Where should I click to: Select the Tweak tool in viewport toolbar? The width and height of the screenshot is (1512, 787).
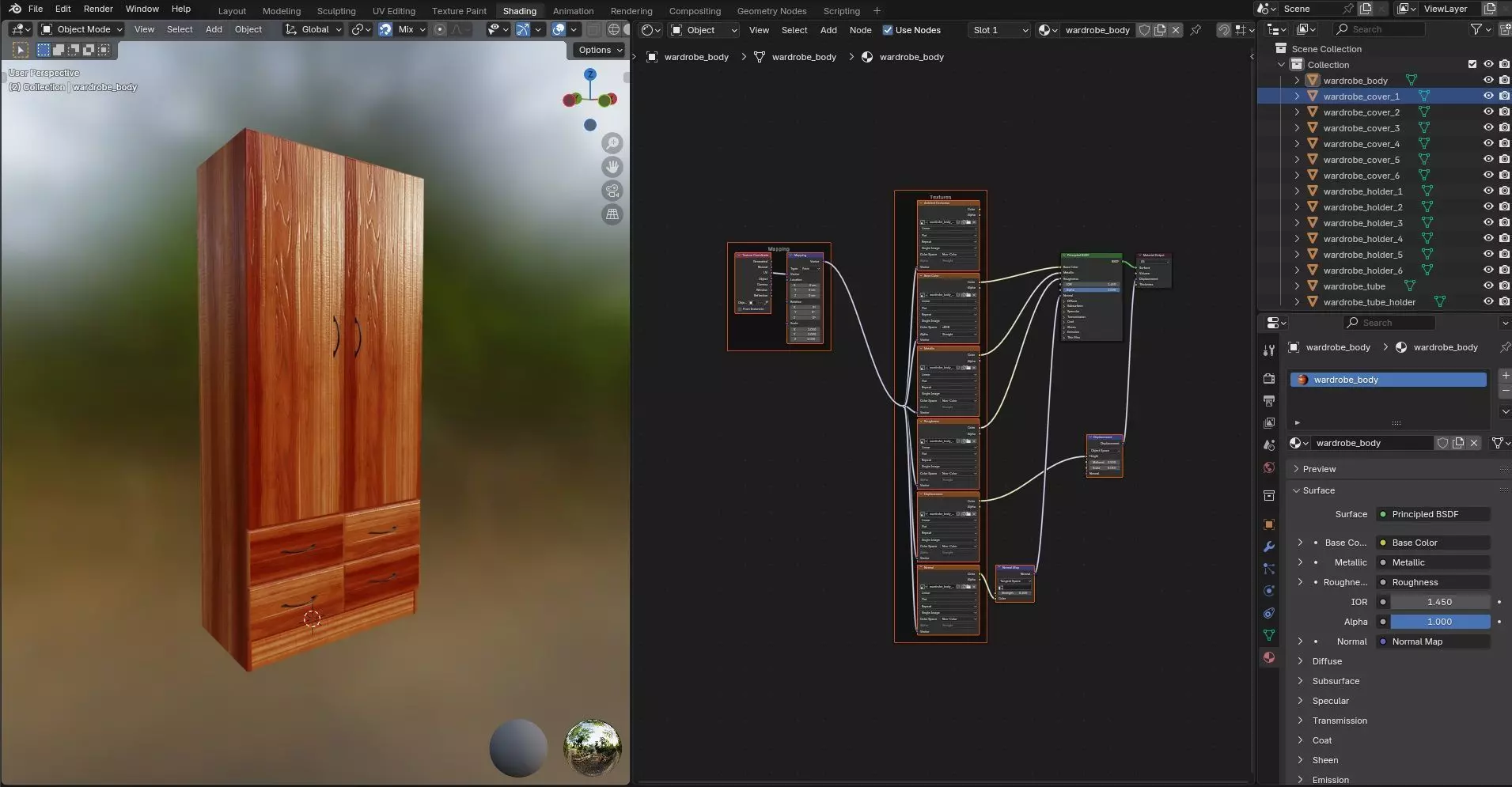point(21,50)
